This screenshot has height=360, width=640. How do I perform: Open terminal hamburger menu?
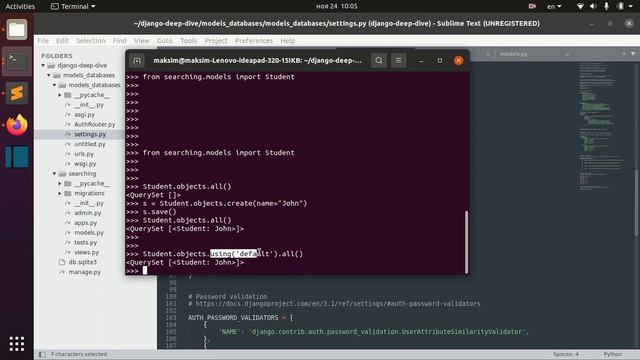click(x=398, y=60)
